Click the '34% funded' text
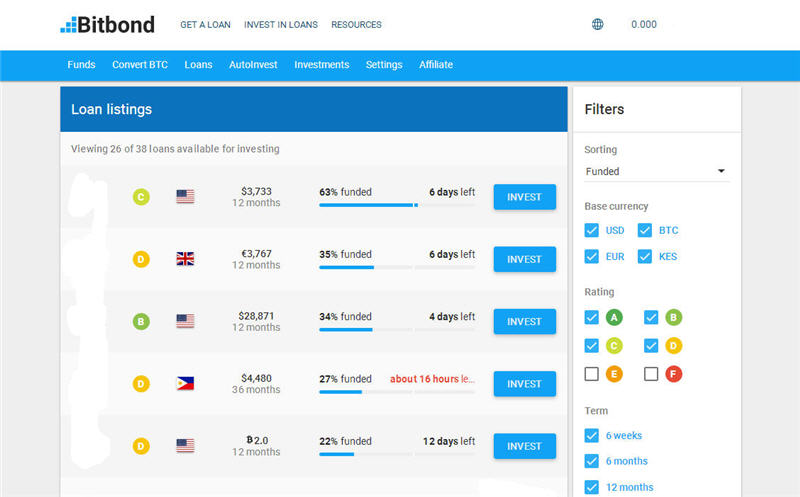Viewport: 800px width, 497px height. (x=345, y=316)
